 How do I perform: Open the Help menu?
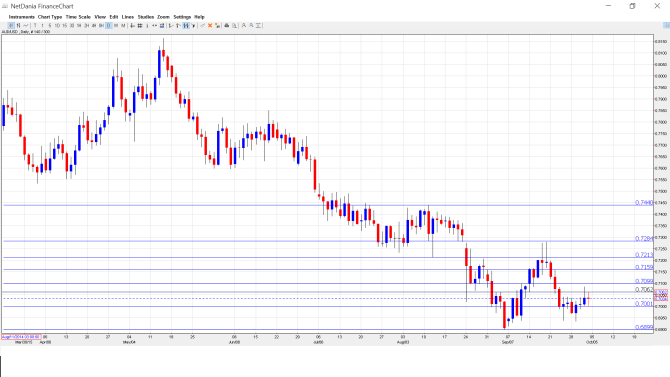[x=199, y=17]
